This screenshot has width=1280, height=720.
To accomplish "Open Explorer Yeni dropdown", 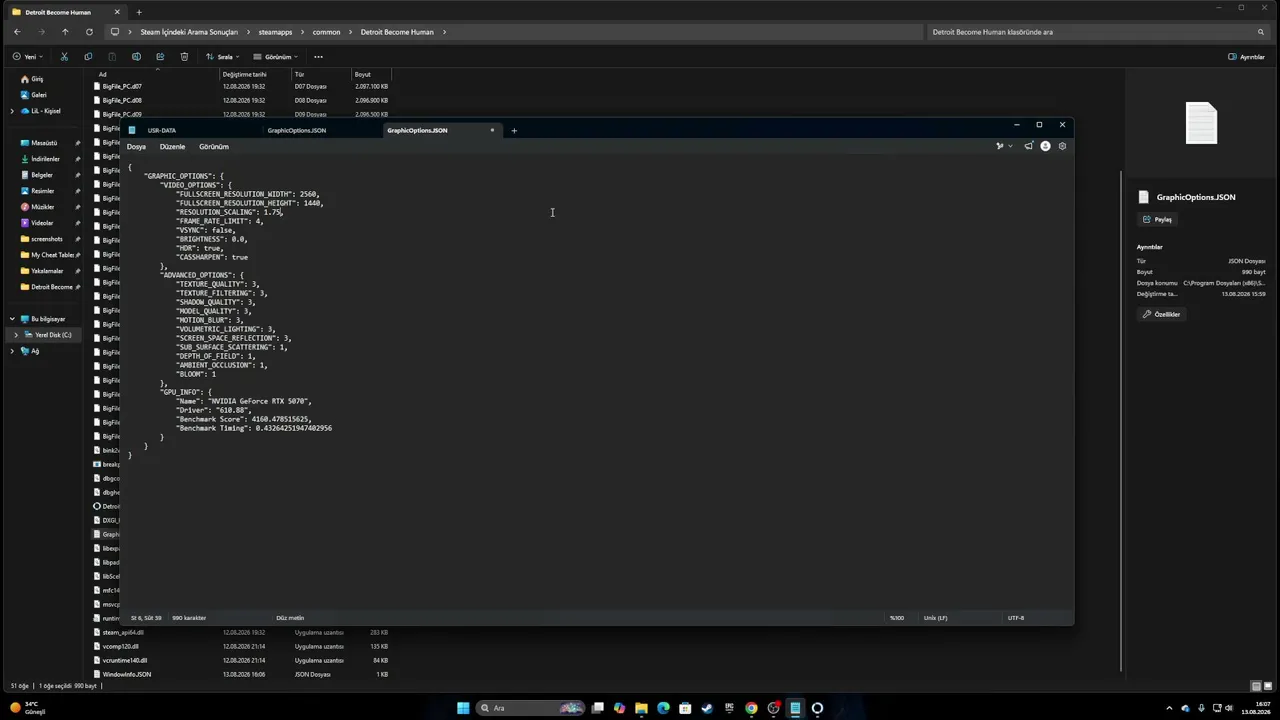I will (x=28, y=57).
